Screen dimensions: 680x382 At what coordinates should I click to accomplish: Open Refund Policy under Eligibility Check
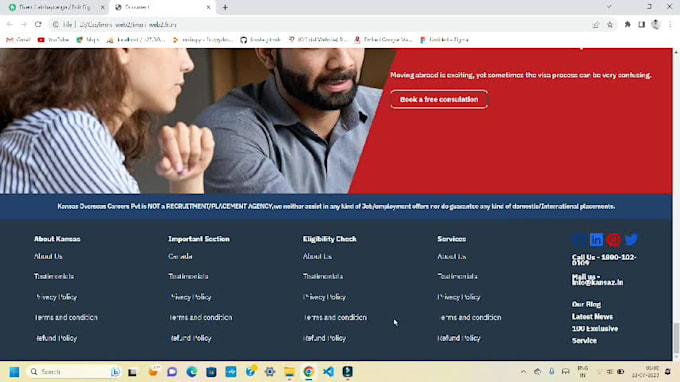coord(324,338)
